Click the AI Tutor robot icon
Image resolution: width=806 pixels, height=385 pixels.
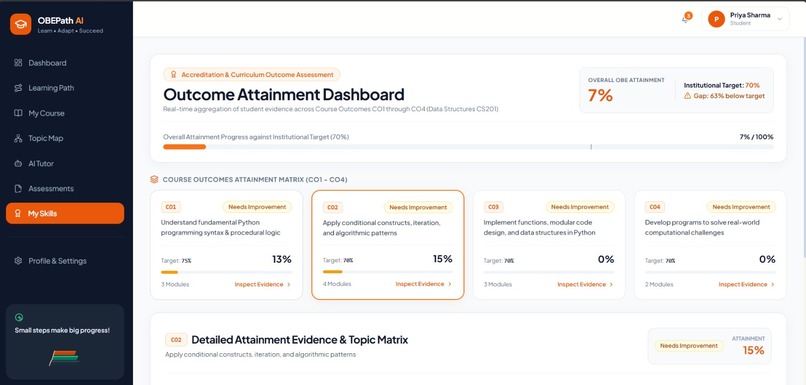point(18,163)
